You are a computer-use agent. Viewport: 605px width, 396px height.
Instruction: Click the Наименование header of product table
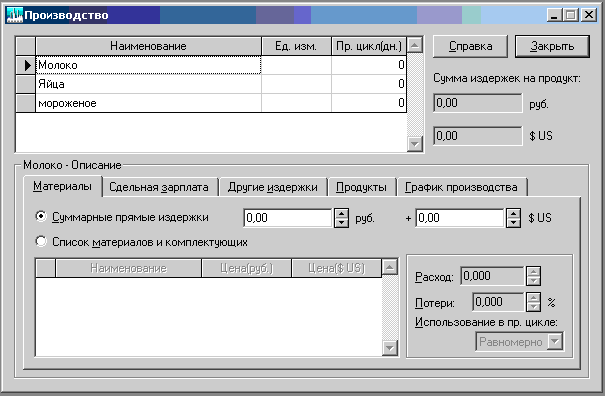[x=149, y=46]
